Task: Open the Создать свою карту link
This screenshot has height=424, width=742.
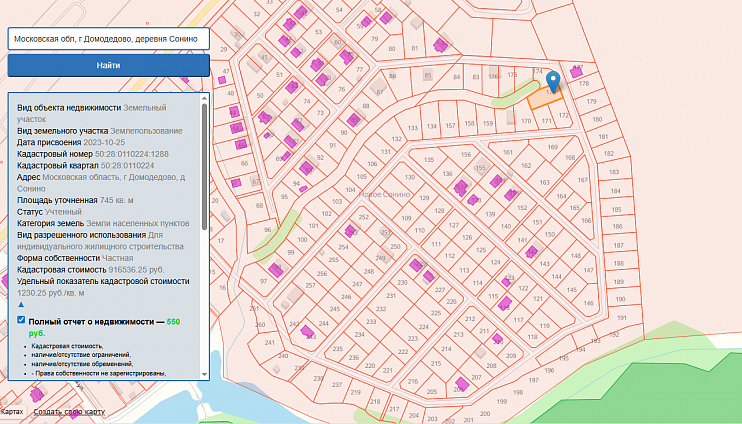Action: [69, 411]
